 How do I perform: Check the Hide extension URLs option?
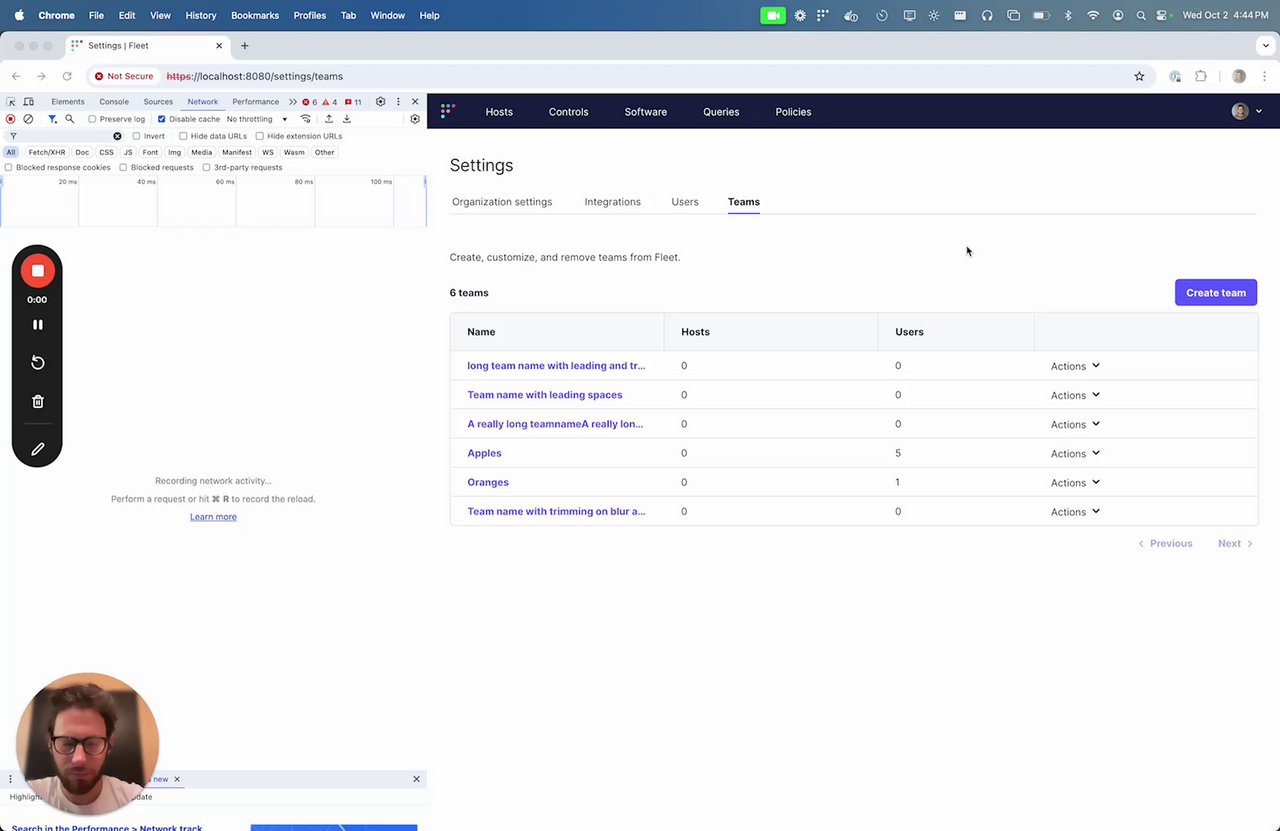click(x=259, y=136)
